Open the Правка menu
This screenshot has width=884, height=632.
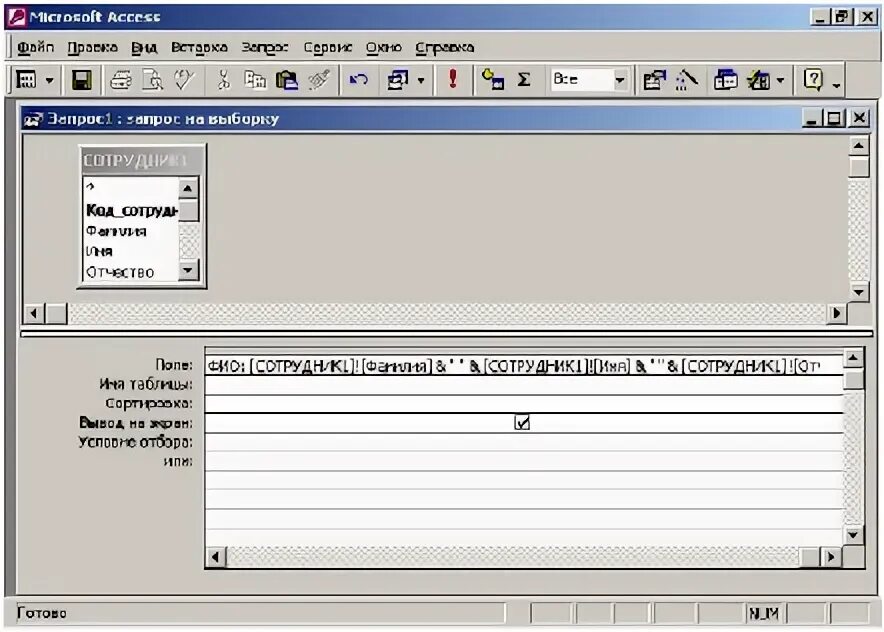tap(92, 47)
